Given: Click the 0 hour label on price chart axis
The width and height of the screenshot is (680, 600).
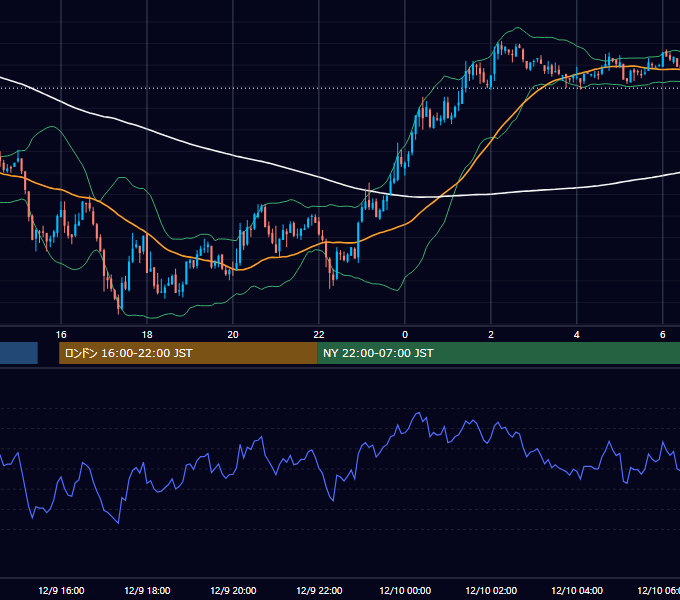Looking at the screenshot, I should pos(405,334).
